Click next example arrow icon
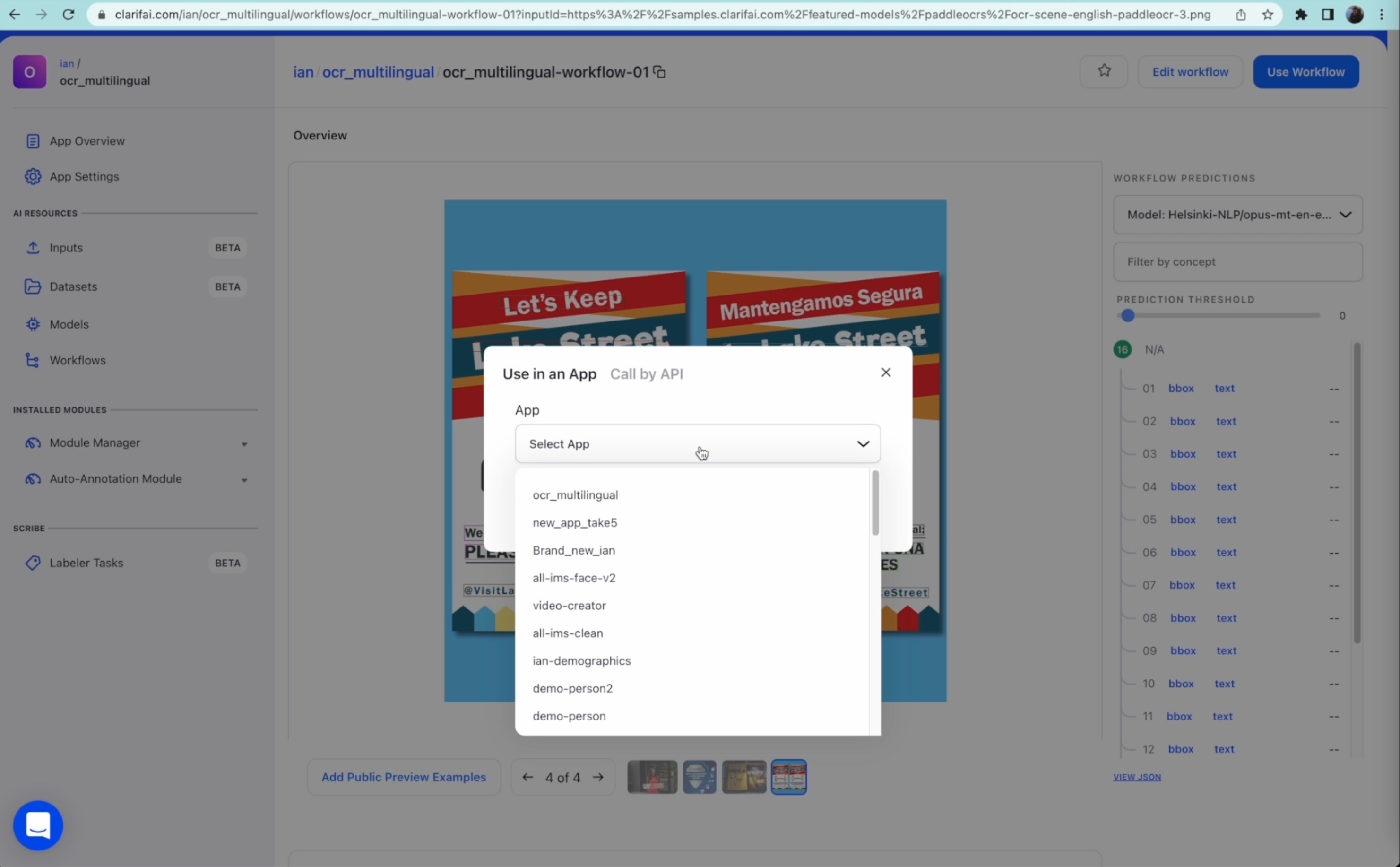This screenshot has width=1400, height=867. [x=598, y=777]
